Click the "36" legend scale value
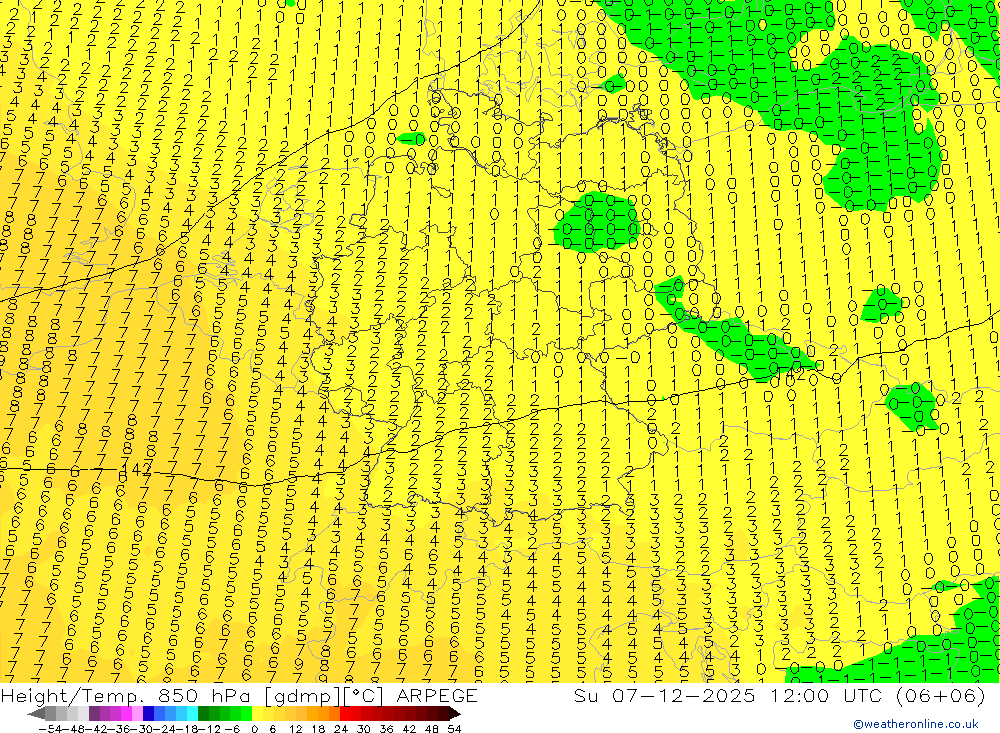Viewport: 1000px width, 733px height. coord(386,729)
